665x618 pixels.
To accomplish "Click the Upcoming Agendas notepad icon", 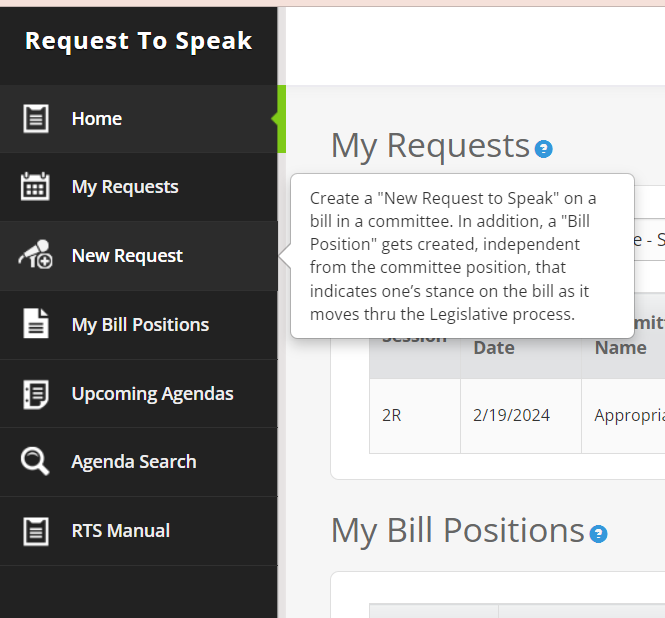I will pos(36,394).
